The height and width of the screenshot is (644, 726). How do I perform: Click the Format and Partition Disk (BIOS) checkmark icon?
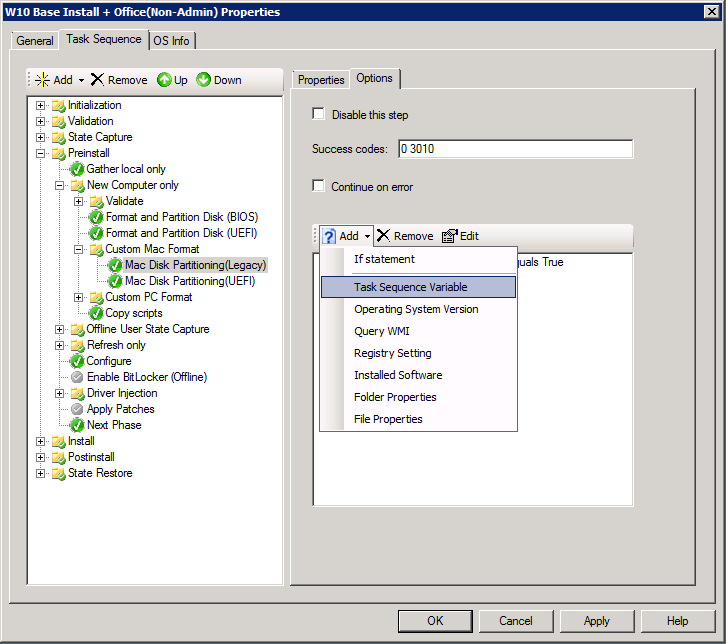point(96,217)
